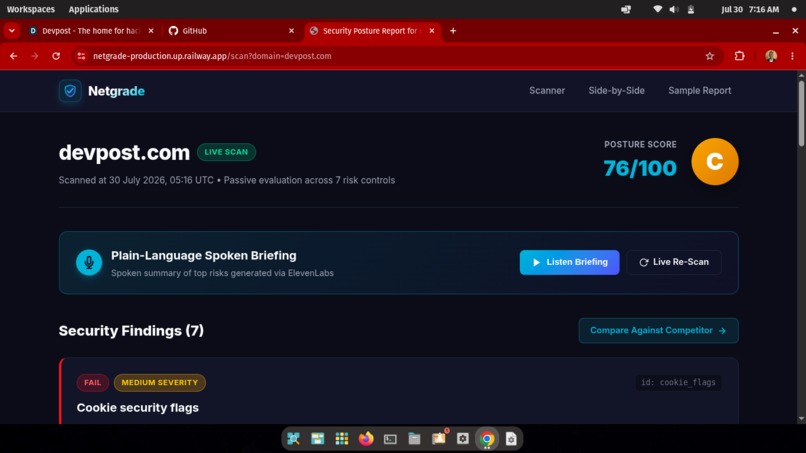Click the 76/100 posture score

640,168
